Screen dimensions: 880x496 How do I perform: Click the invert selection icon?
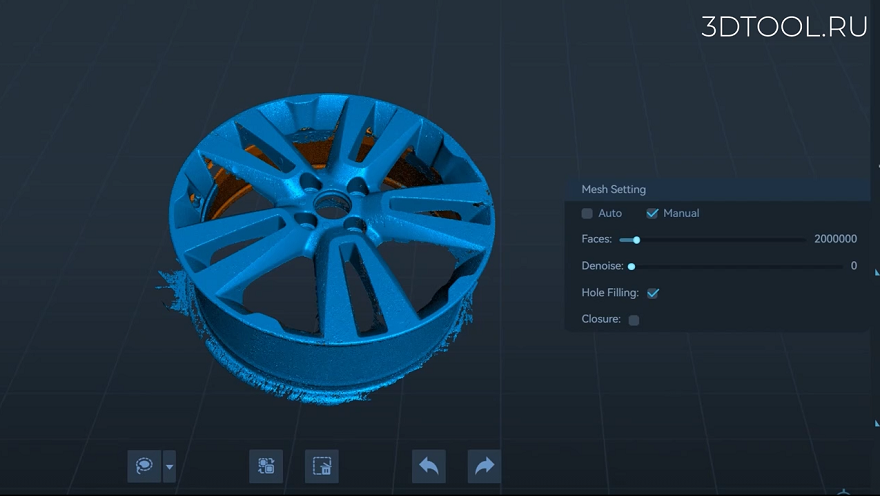(x=266, y=466)
